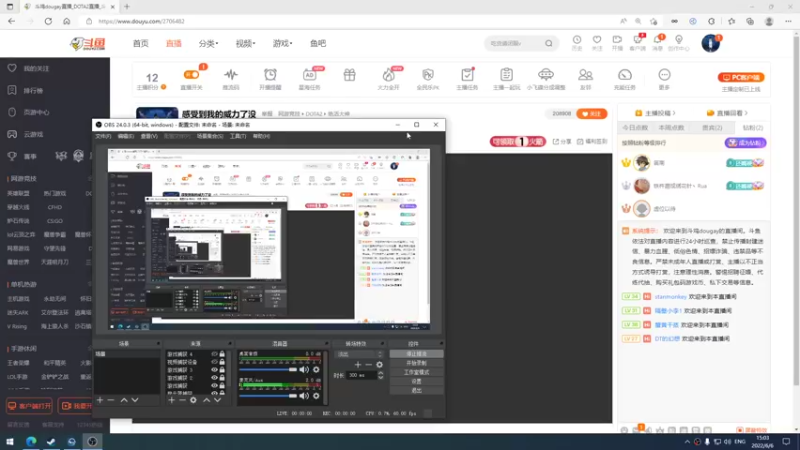Click the gauge 充能任务 icon
Image resolution: width=800 pixels, height=450 pixels.
(624, 75)
